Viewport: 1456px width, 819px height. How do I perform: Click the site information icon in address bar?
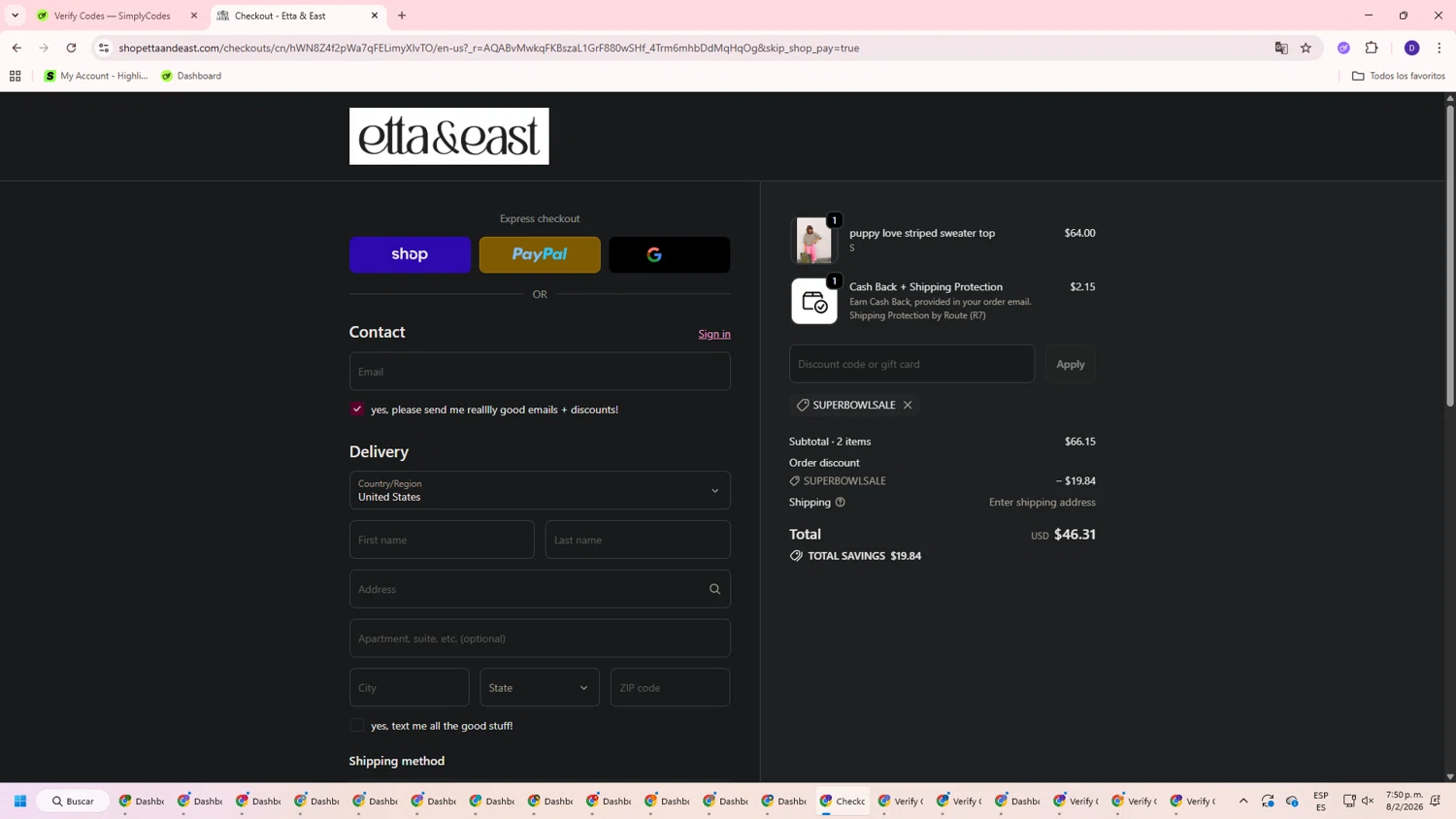point(104,48)
